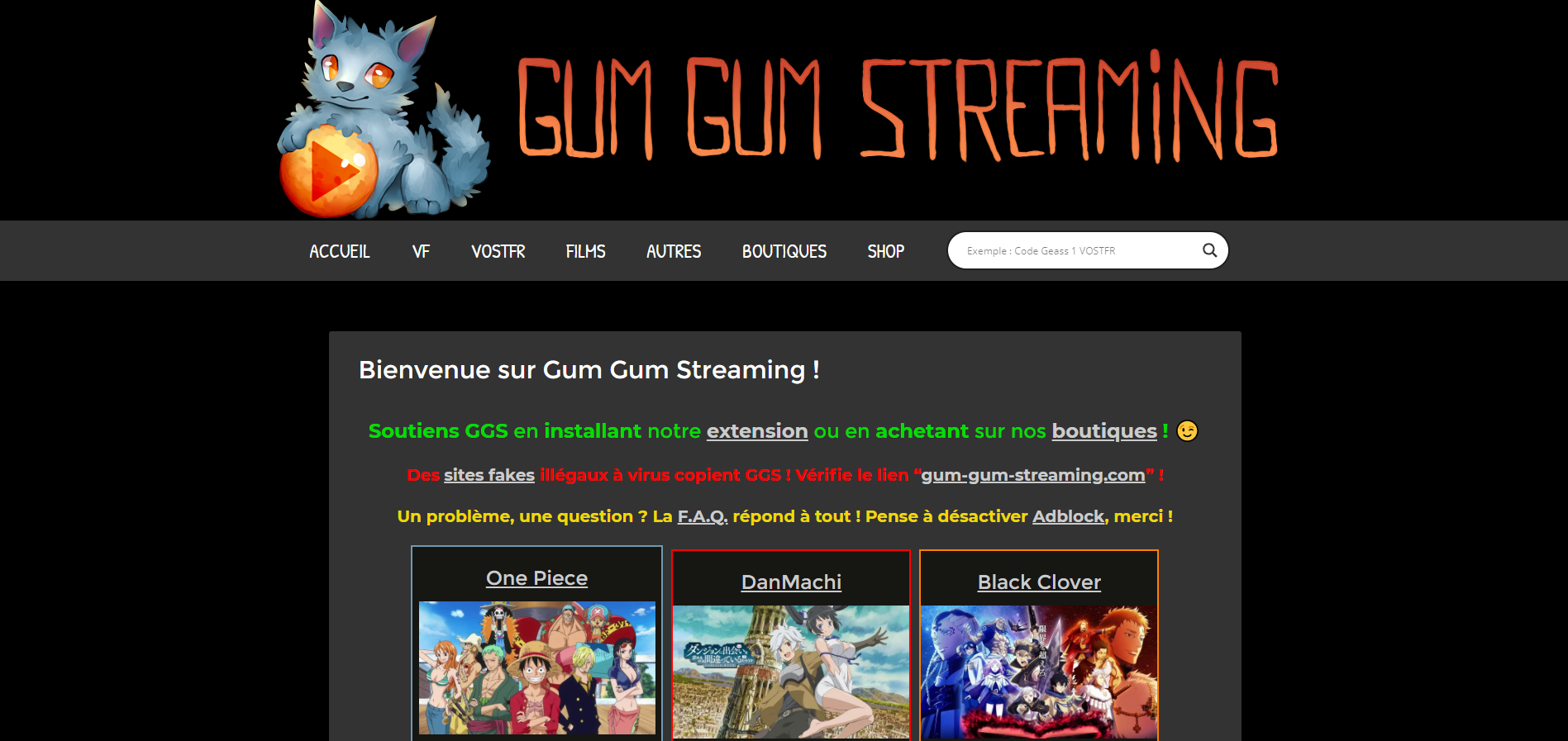Click the search magnifier icon

1209,250
